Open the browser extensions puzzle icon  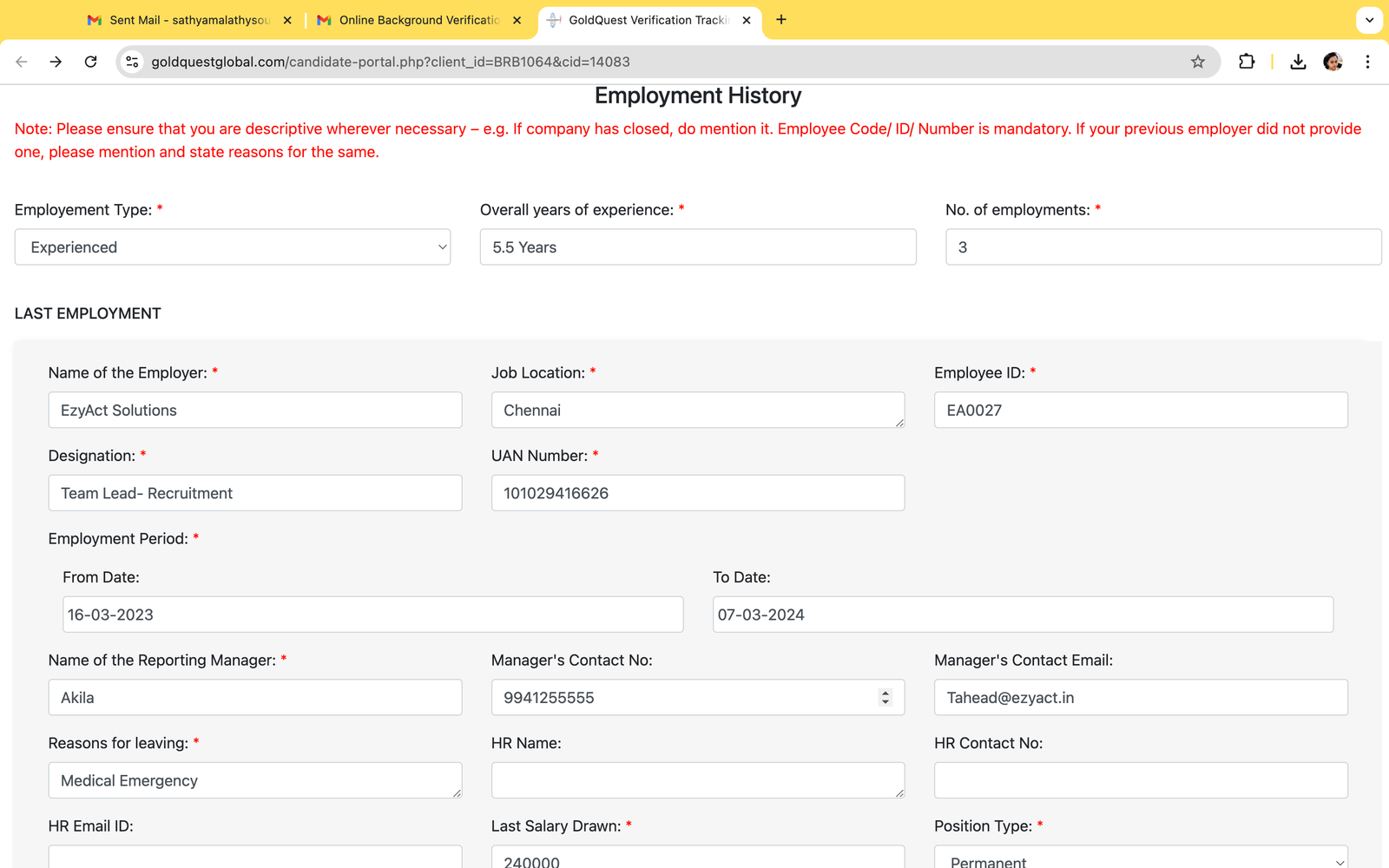click(x=1247, y=62)
